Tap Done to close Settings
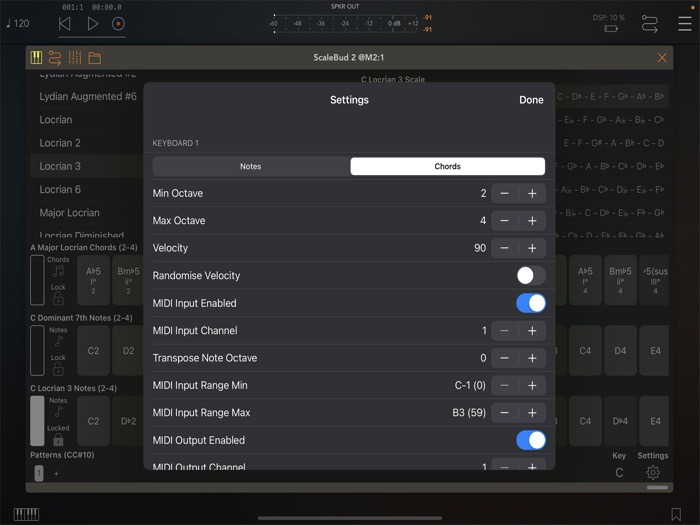The image size is (700, 525). coord(531,100)
